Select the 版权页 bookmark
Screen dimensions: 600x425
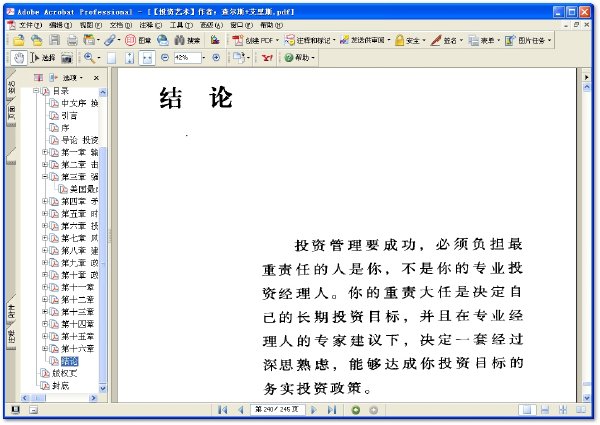pyautogui.click(x=64, y=373)
